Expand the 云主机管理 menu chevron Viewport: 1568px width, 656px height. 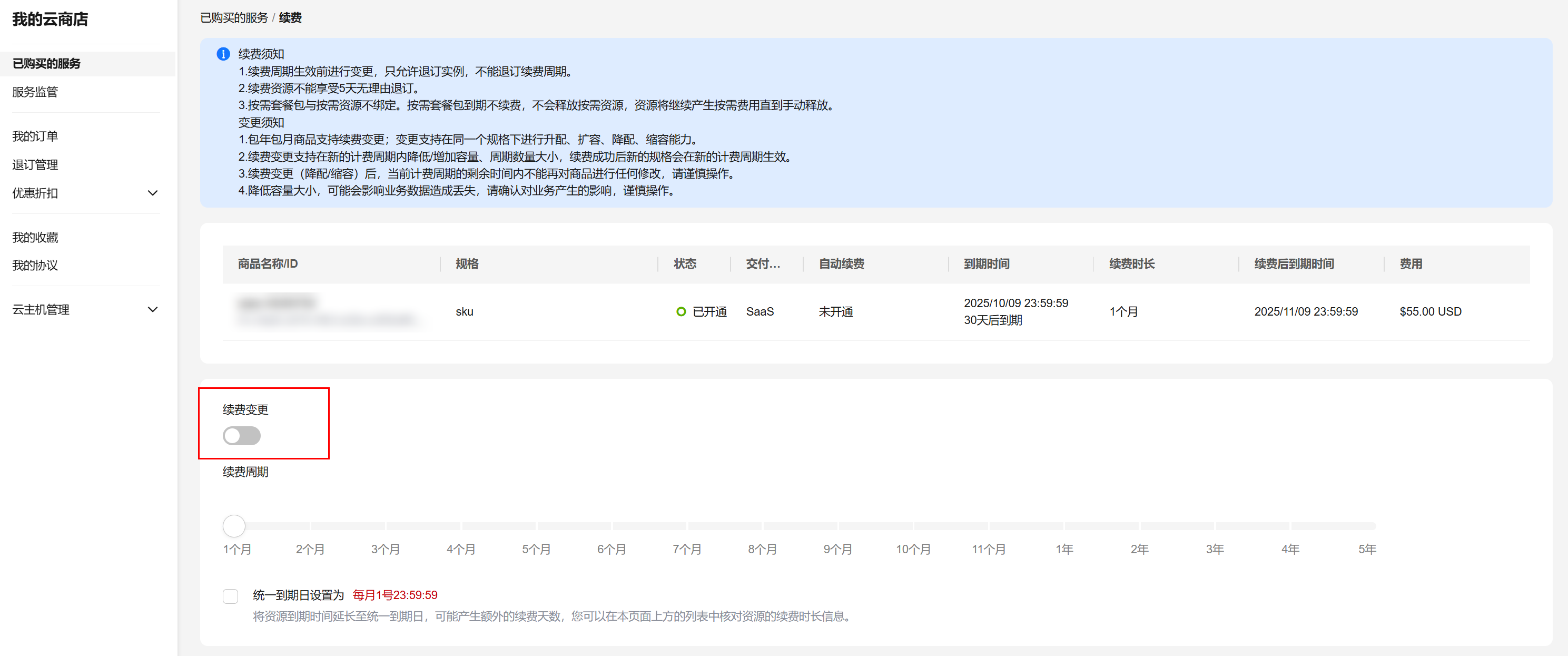pyautogui.click(x=153, y=309)
